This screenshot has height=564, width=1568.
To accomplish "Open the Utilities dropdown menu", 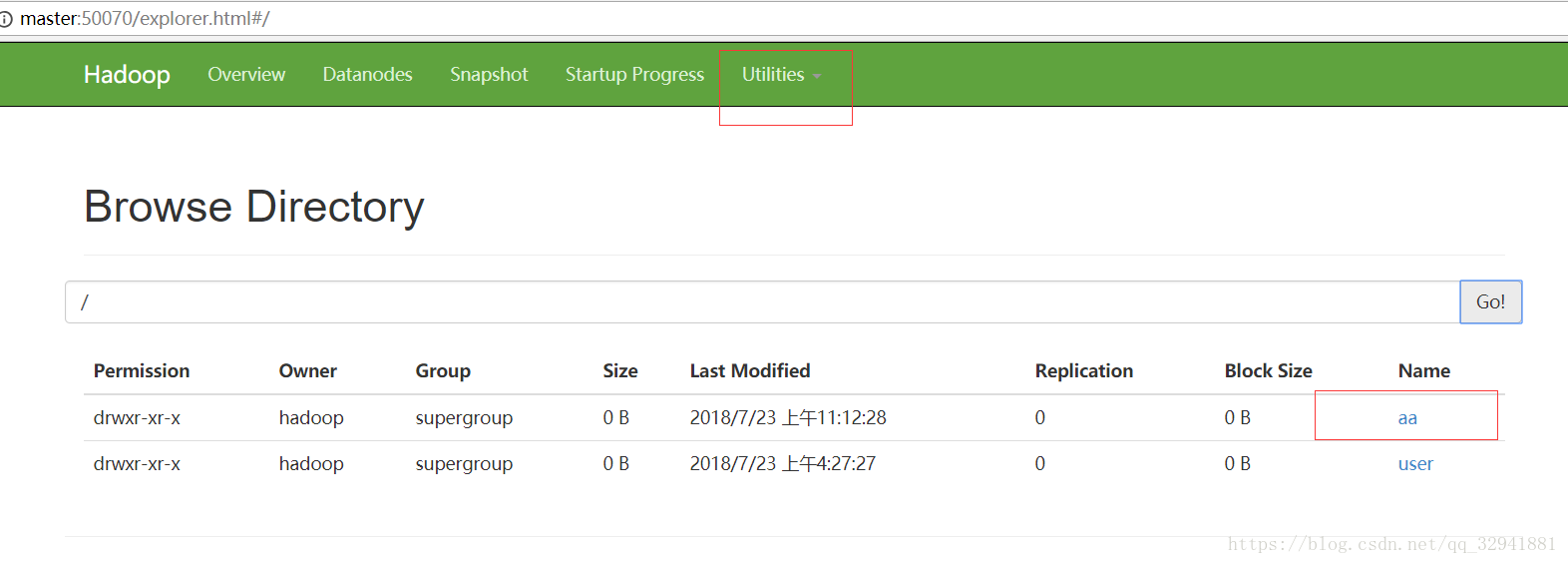I will click(x=781, y=75).
